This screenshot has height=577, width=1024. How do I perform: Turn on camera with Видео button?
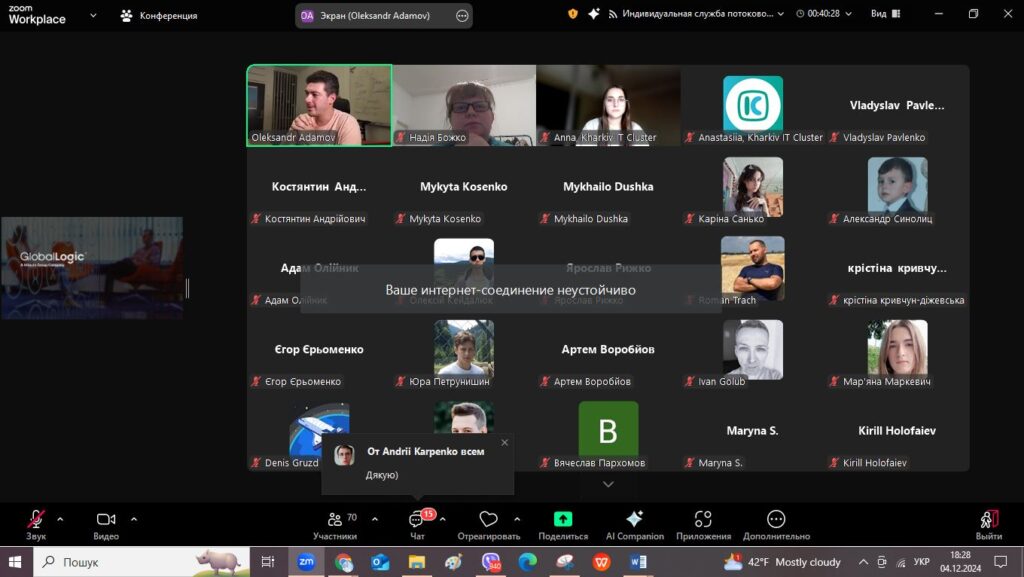(106, 525)
